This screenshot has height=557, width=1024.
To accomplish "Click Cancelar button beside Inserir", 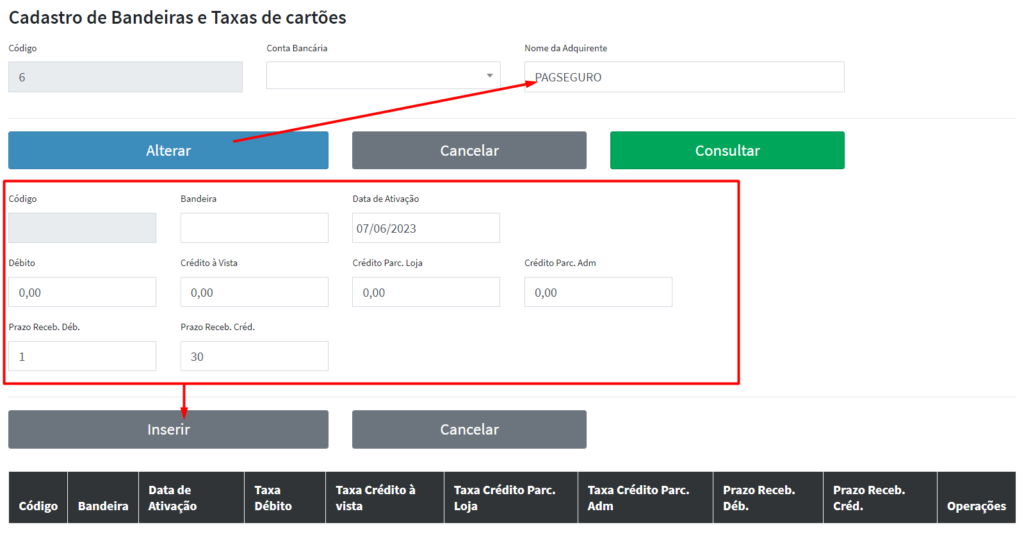I will (x=469, y=429).
